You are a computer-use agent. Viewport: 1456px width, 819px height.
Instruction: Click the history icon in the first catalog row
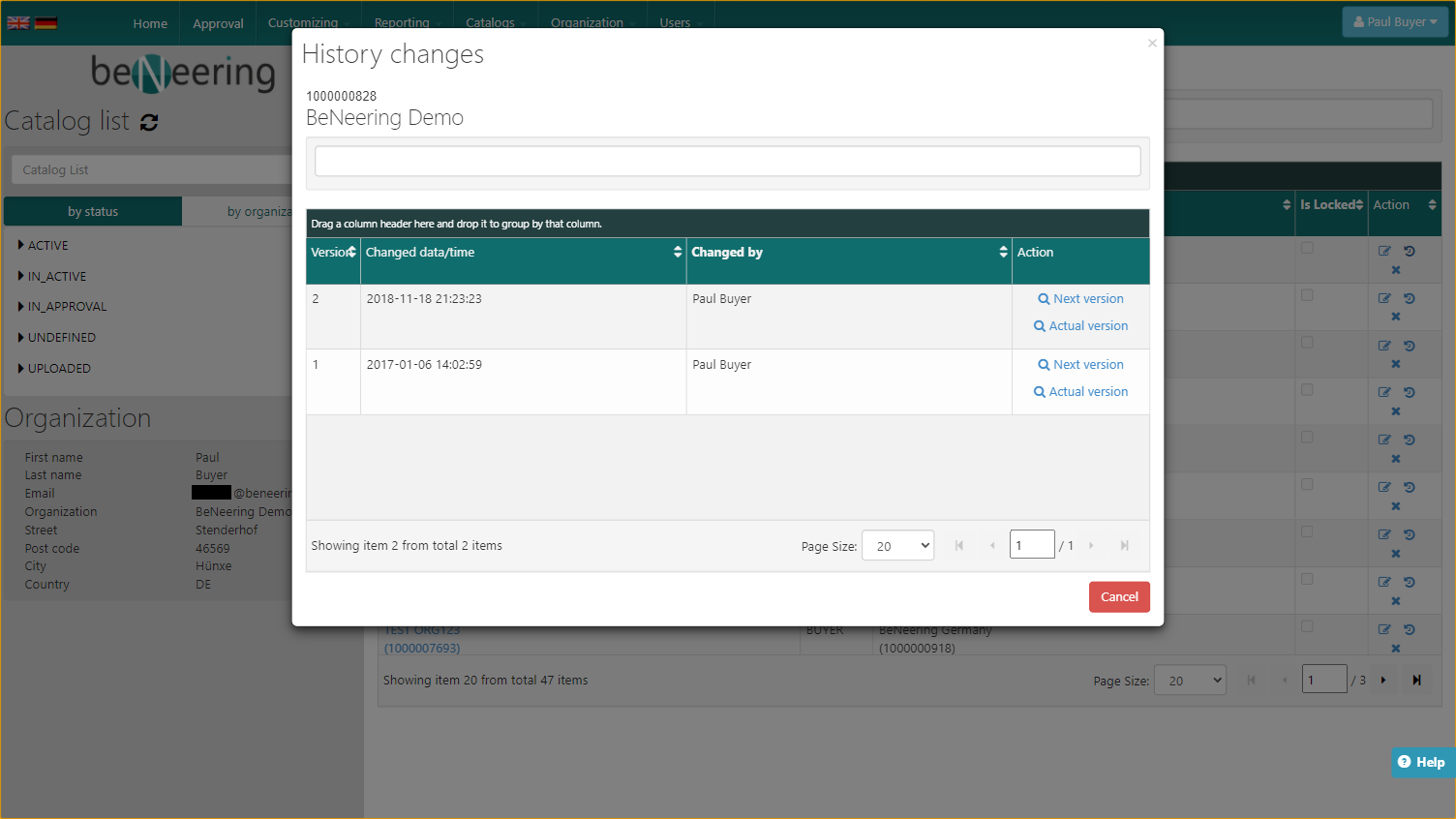(x=1410, y=251)
